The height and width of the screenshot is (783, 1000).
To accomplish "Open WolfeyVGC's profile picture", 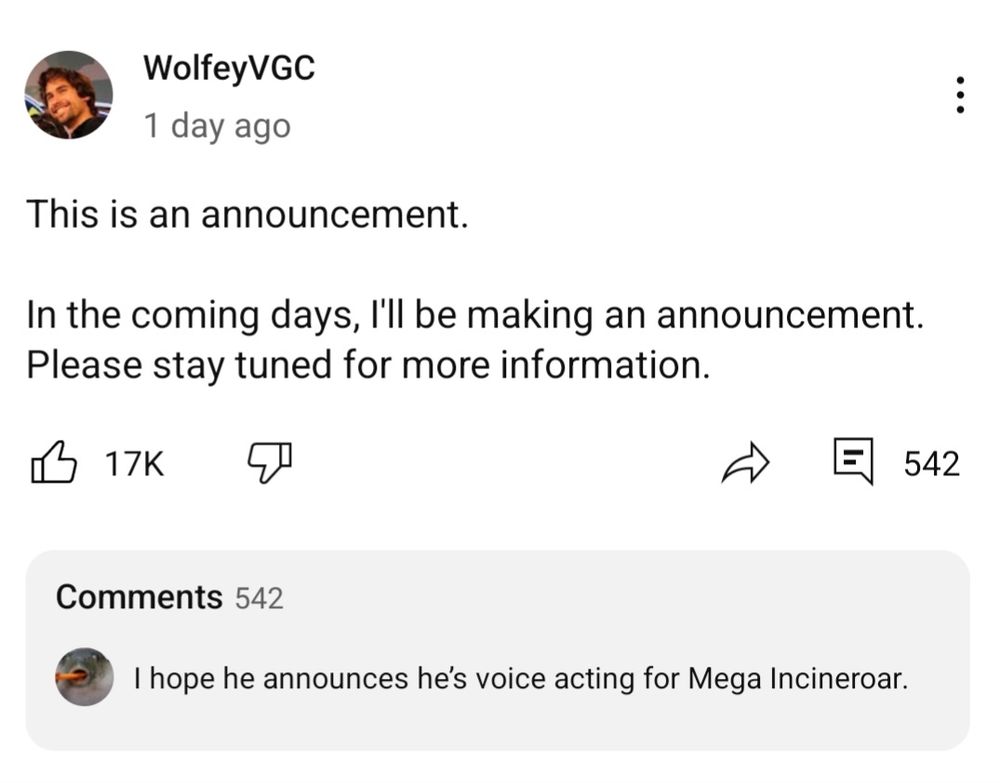I will pyautogui.click(x=68, y=95).
